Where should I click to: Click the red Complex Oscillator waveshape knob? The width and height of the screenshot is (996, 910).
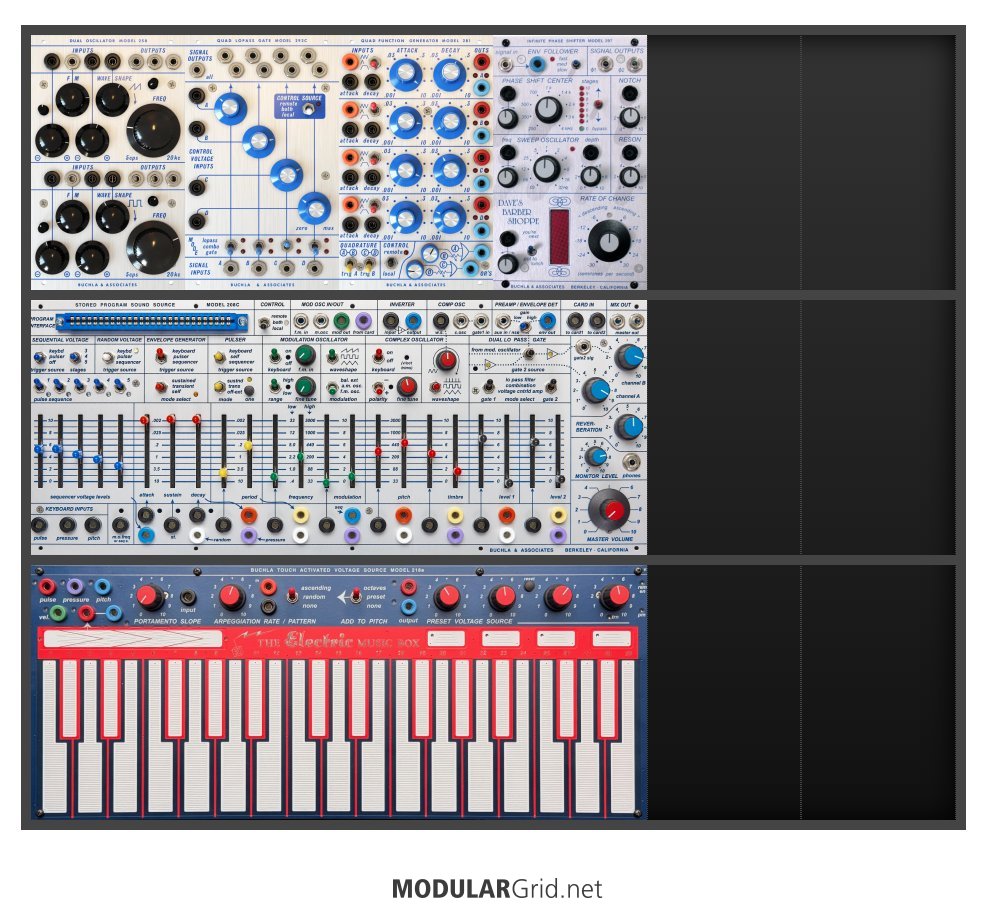[447, 360]
